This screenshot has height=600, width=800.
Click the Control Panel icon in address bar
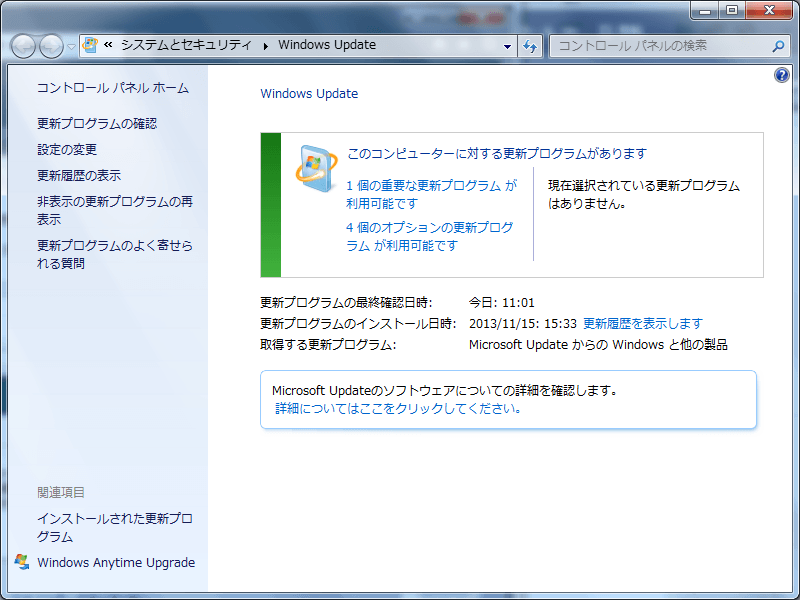click(x=90, y=45)
